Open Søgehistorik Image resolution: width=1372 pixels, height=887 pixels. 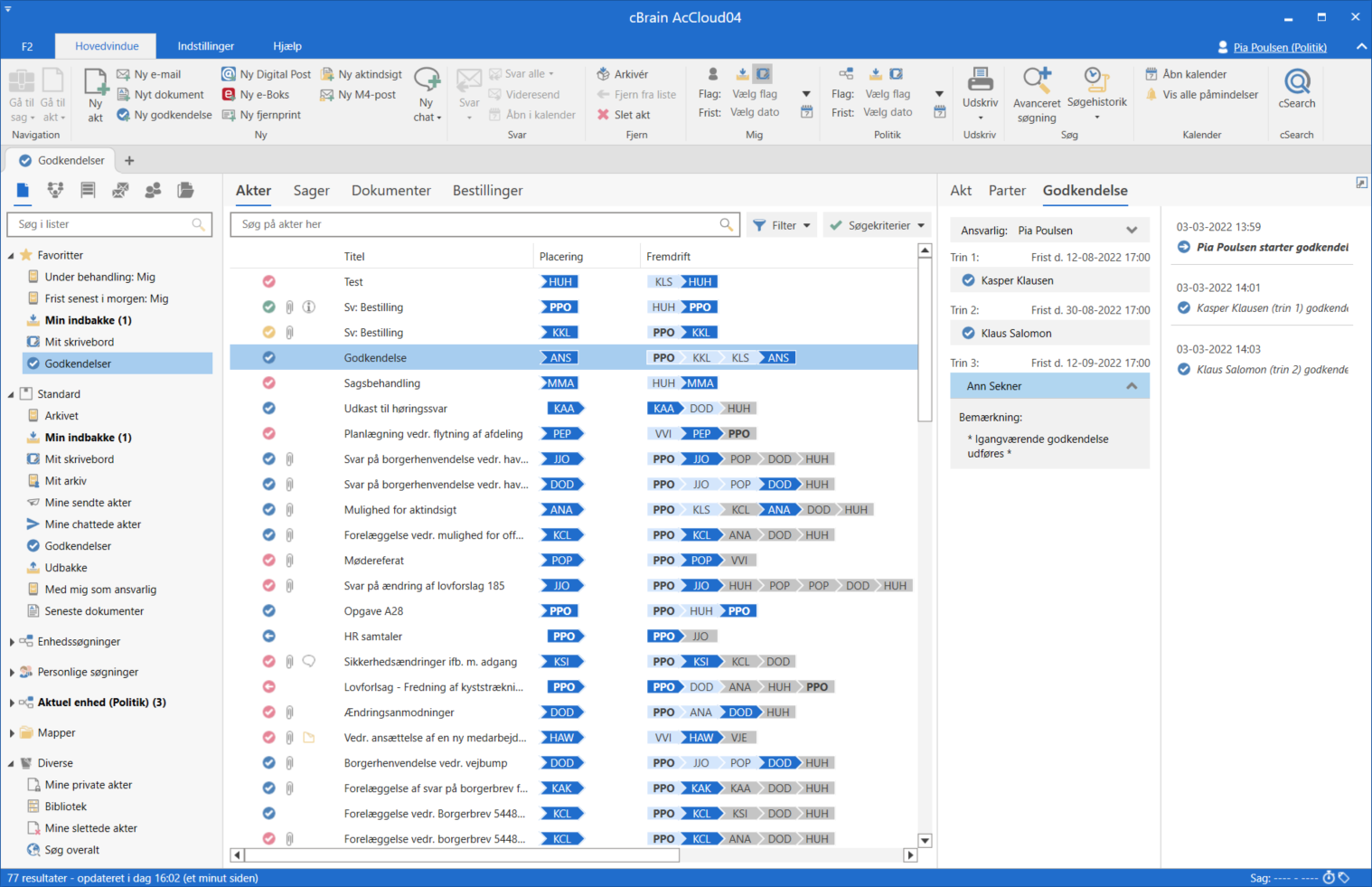coord(1096,95)
